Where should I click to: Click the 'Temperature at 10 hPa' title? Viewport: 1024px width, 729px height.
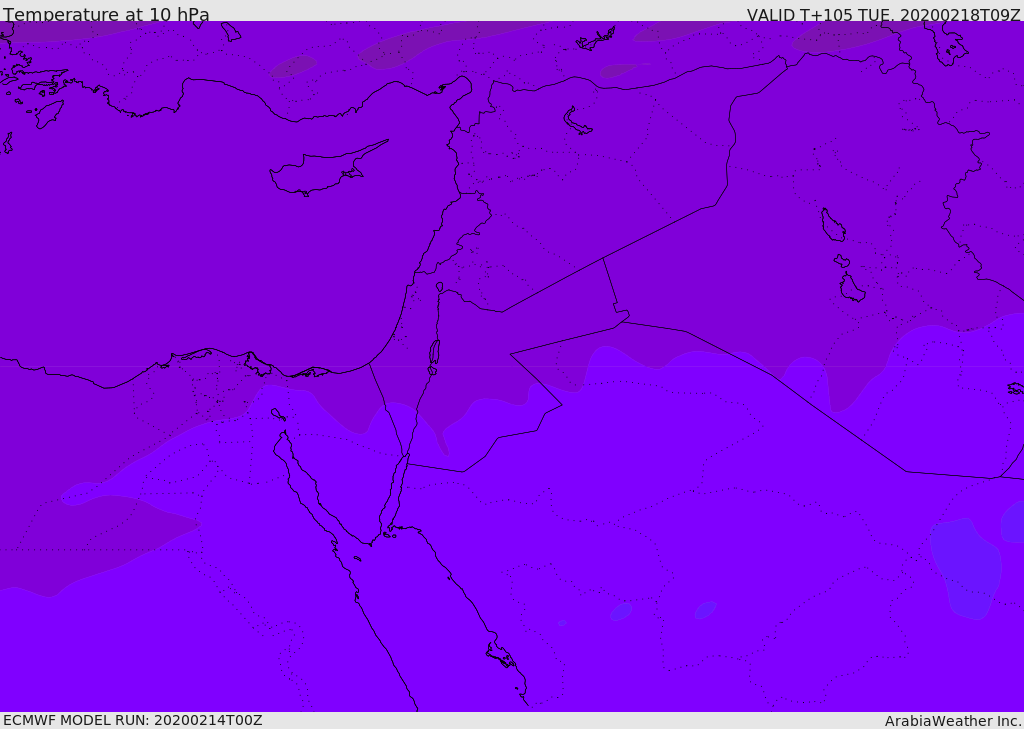(106, 14)
